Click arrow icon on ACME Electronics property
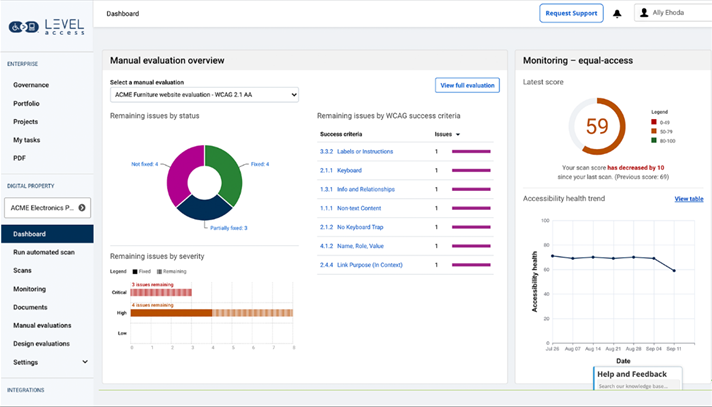Screen dimensions: 712x407 pos(82,208)
